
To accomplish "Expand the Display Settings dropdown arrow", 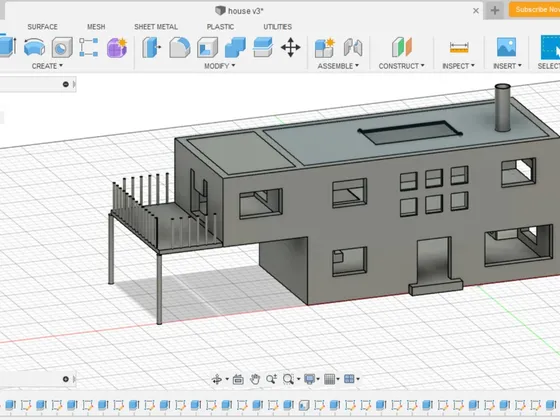I will pos(318,379).
